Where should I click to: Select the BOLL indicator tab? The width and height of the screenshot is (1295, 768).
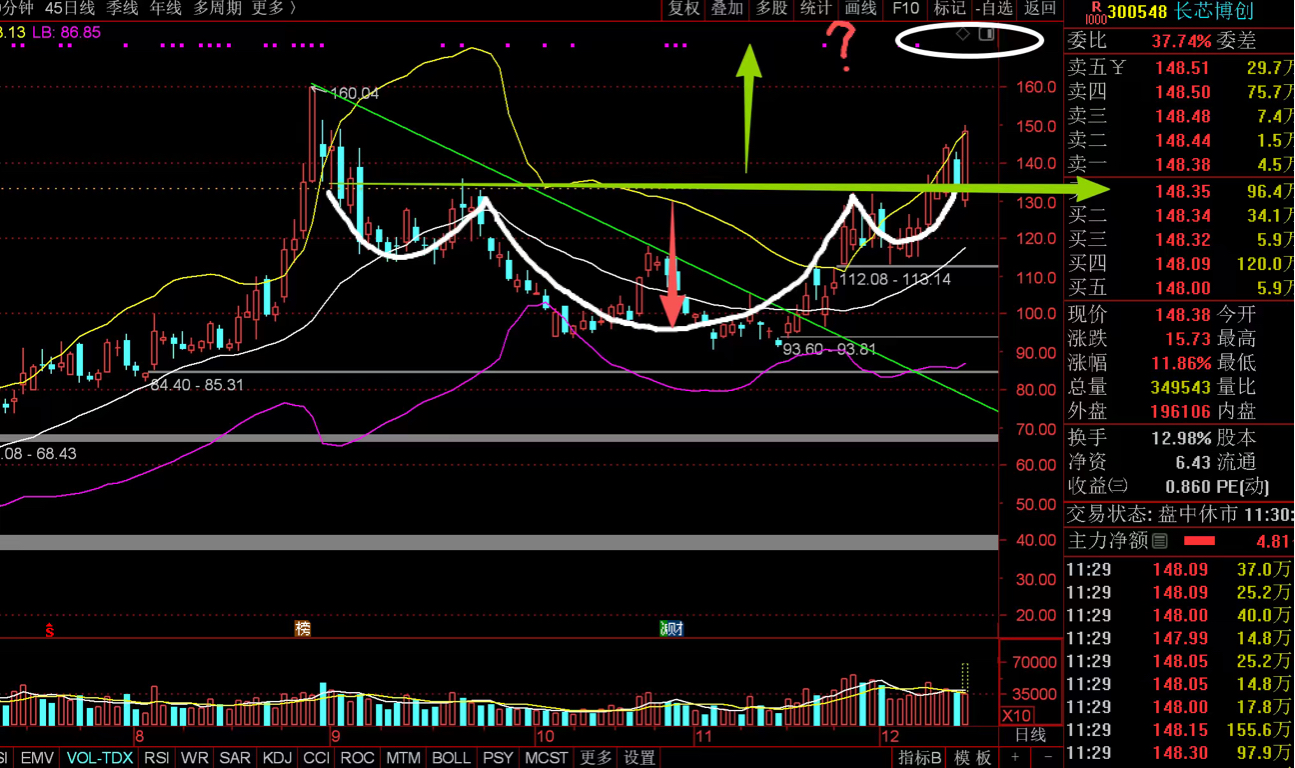coord(451,758)
